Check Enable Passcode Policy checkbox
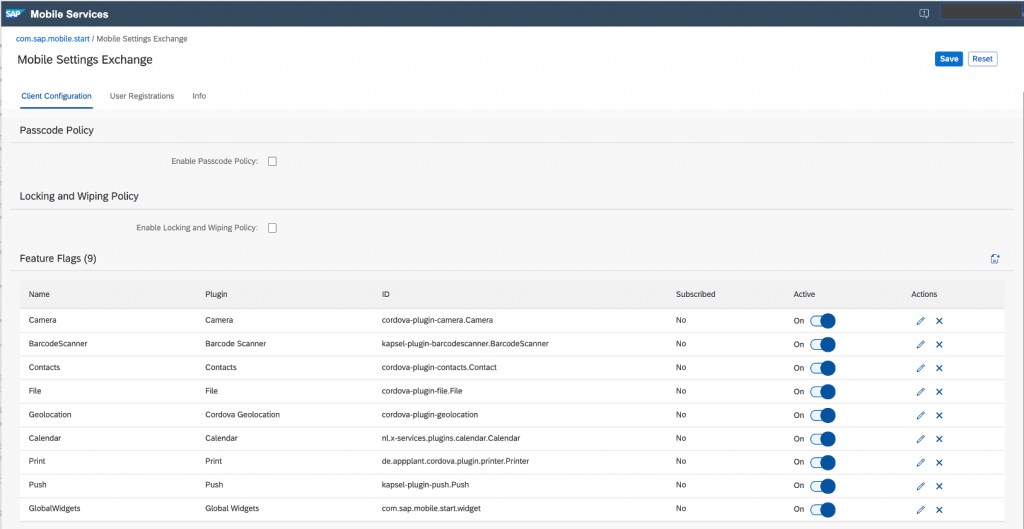Image resolution: width=1024 pixels, height=529 pixels. coord(272,161)
